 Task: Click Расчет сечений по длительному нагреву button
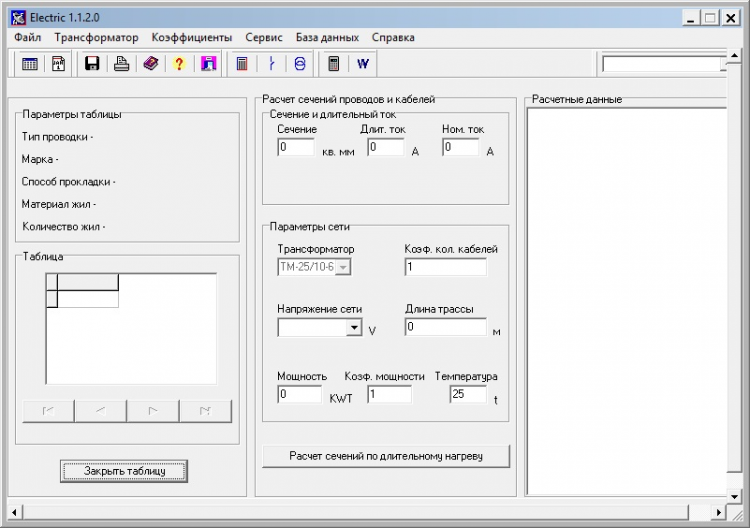(386, 456)
